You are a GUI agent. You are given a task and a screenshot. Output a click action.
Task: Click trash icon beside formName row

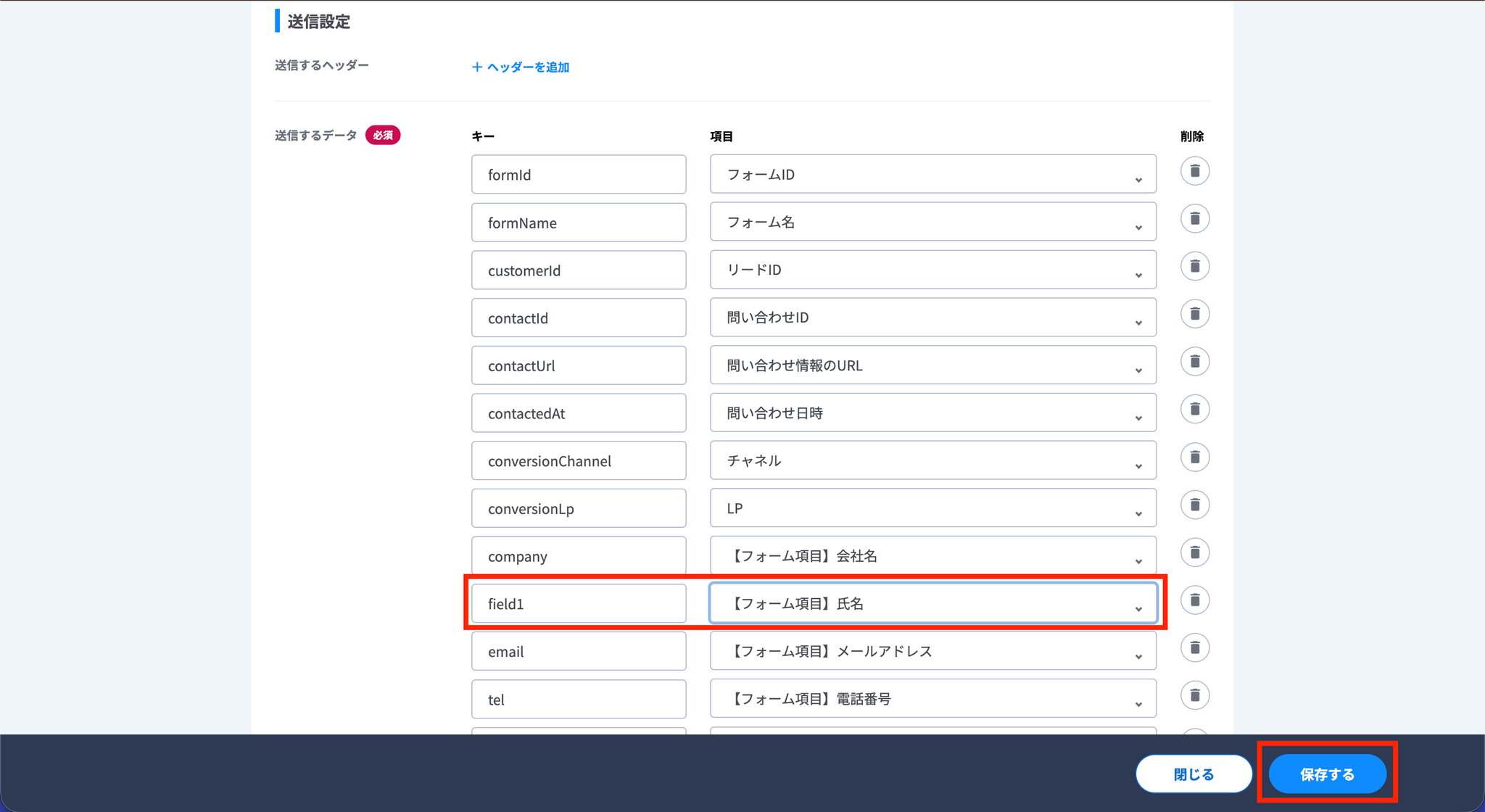1194,219
